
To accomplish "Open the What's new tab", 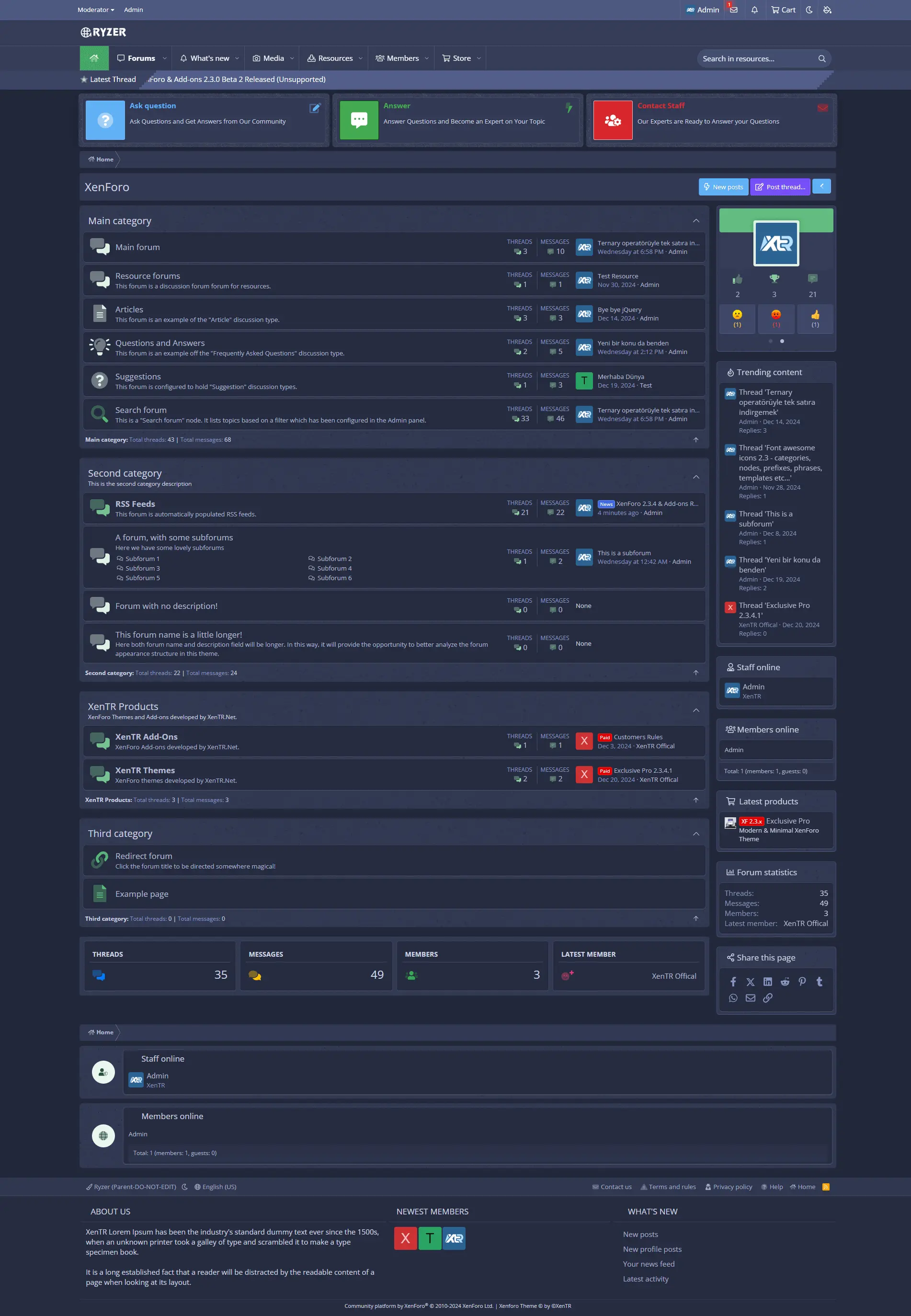I will point(205,58).
